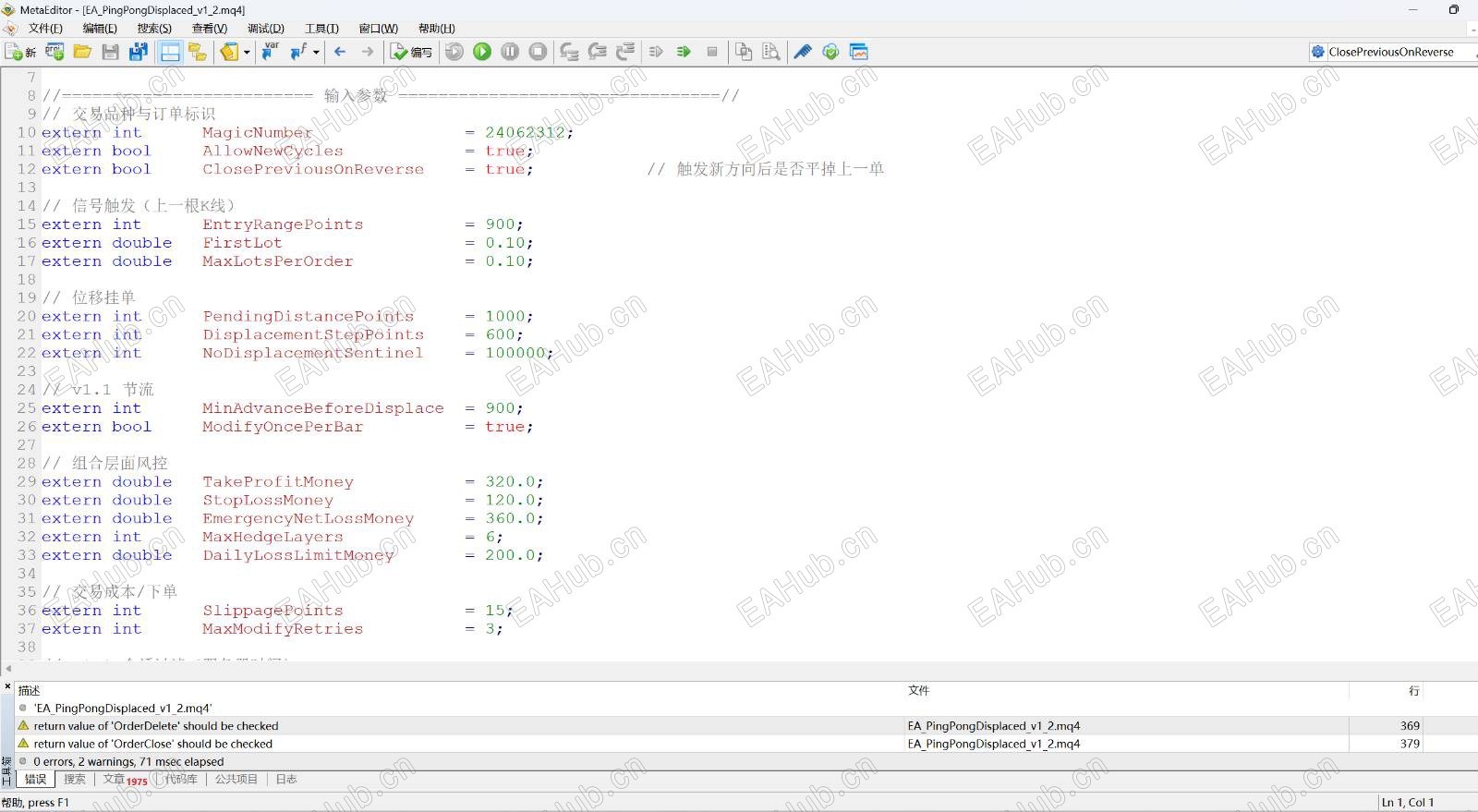Click the Pause debugging icon
This screenshot has width=1478, height=812.
510,52
